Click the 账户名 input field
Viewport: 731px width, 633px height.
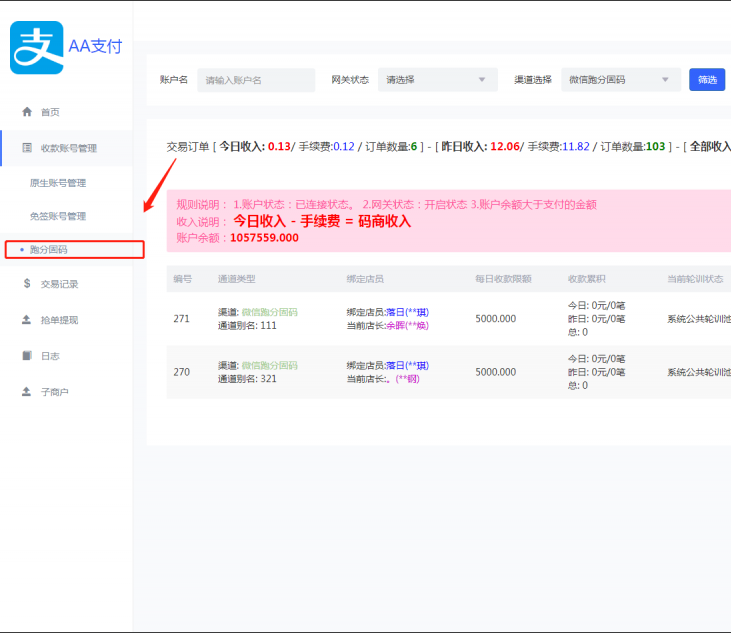pos(255,80)
